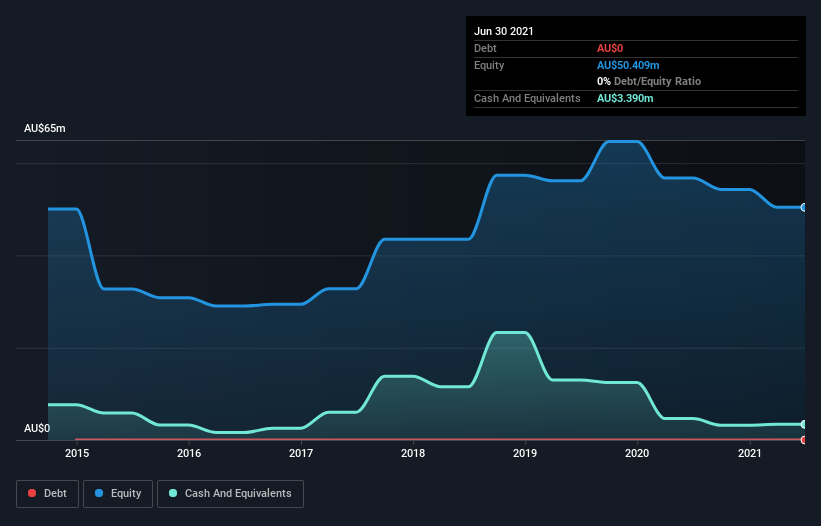Screen dimensions: 821x526
Task: Click the red Debt endpoint marker
Action: (x=804, y=440)
